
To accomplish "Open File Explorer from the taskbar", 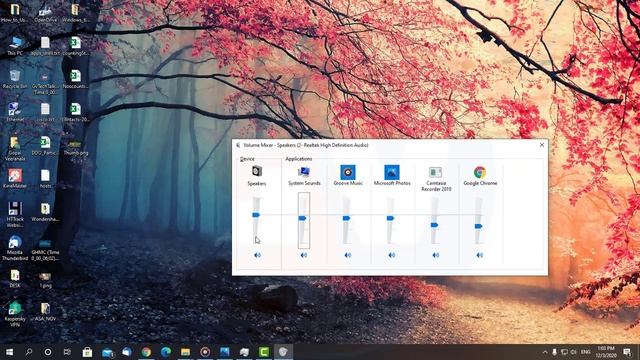I will 185,352.
